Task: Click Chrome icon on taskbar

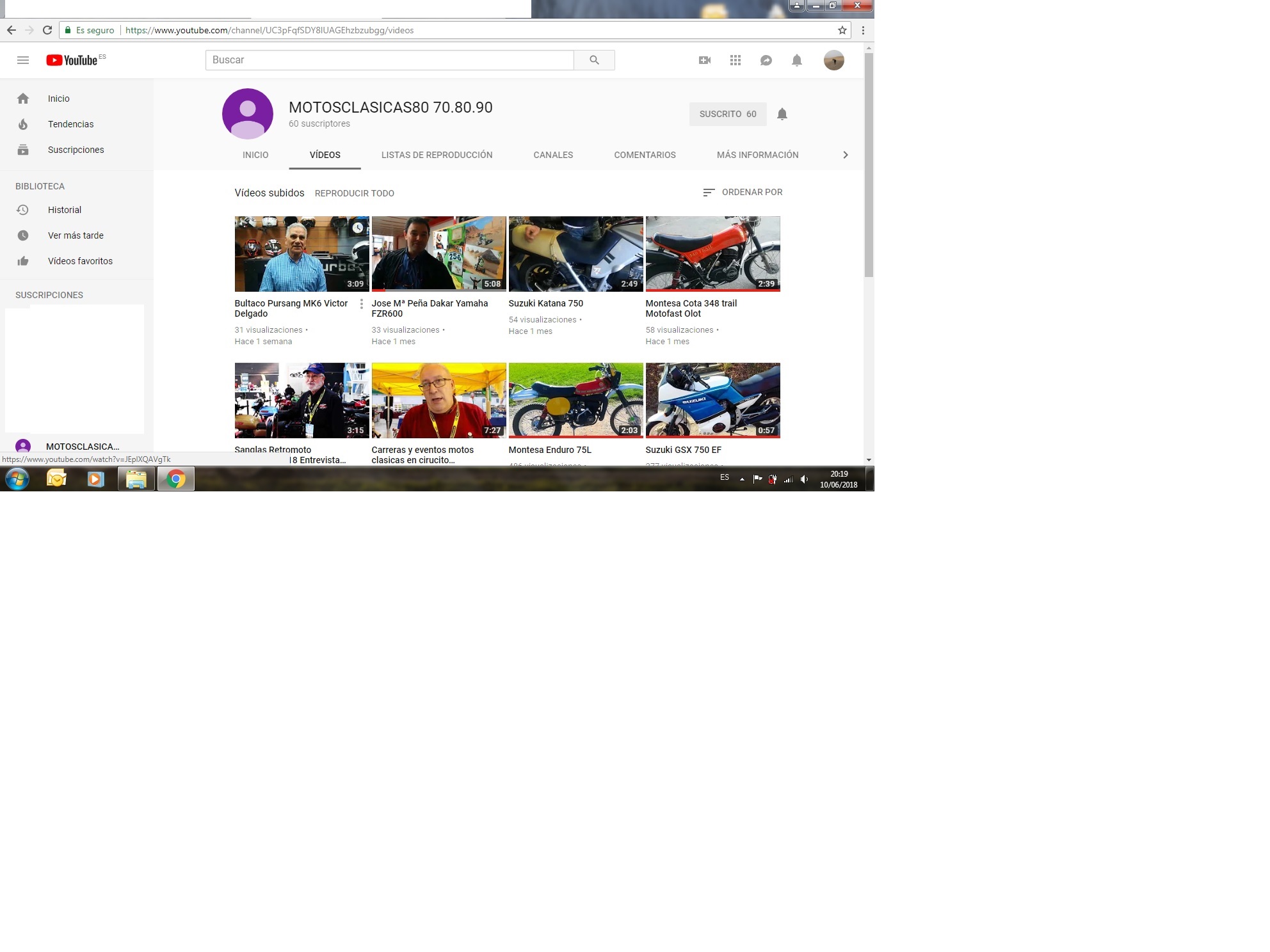Action: (x=176, y=479)
